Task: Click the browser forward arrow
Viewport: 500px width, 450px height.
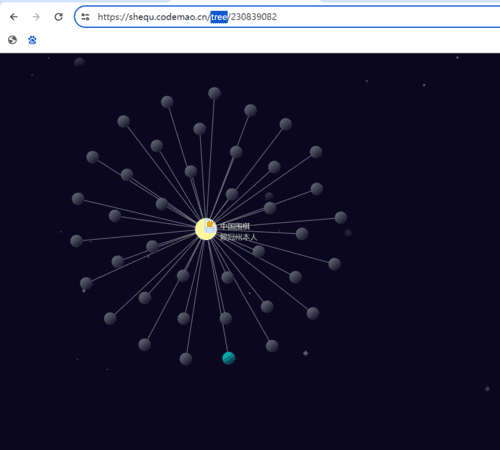Action: pos(36,17)
